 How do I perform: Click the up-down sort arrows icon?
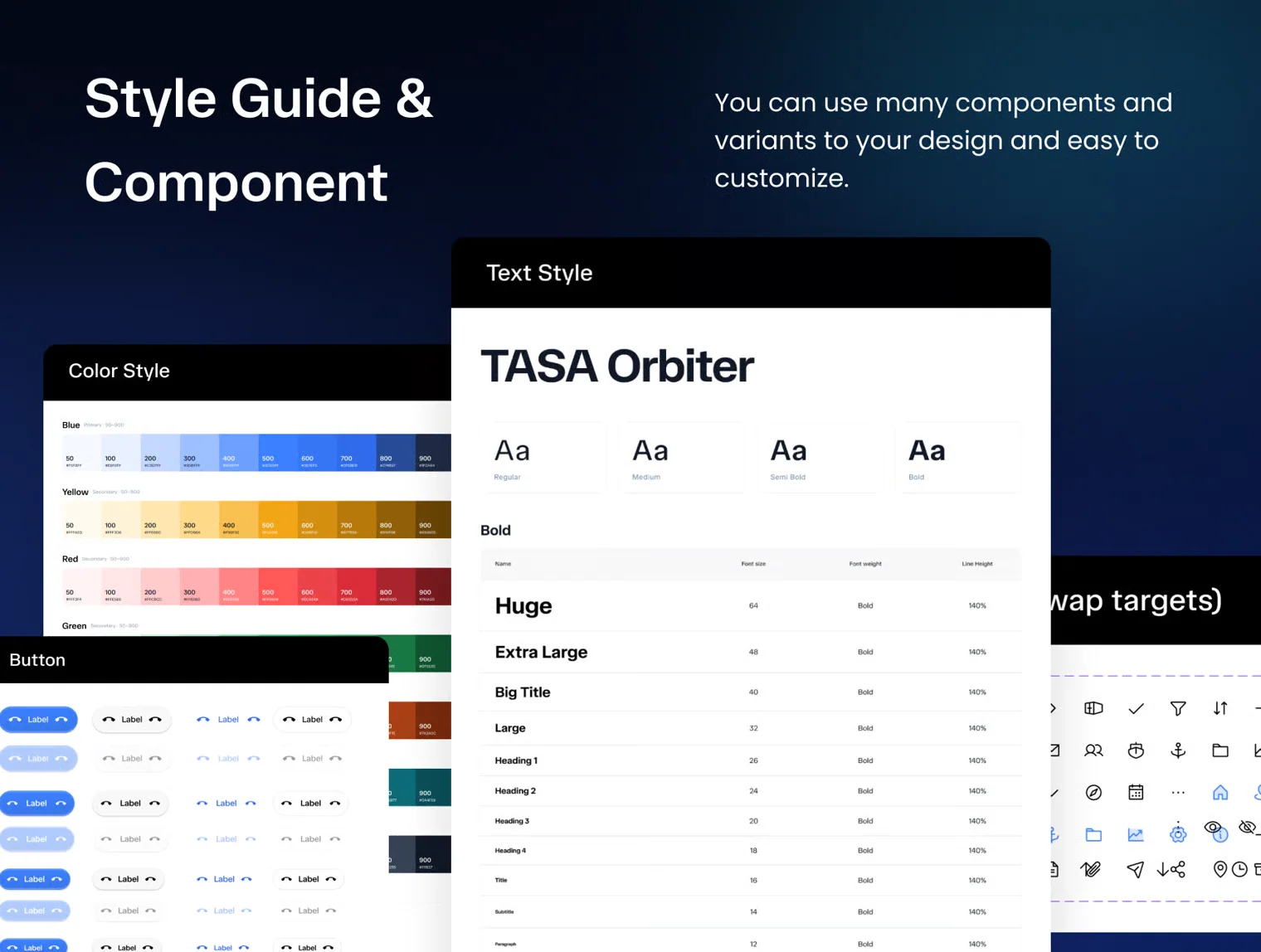(x=1220, y=708)
